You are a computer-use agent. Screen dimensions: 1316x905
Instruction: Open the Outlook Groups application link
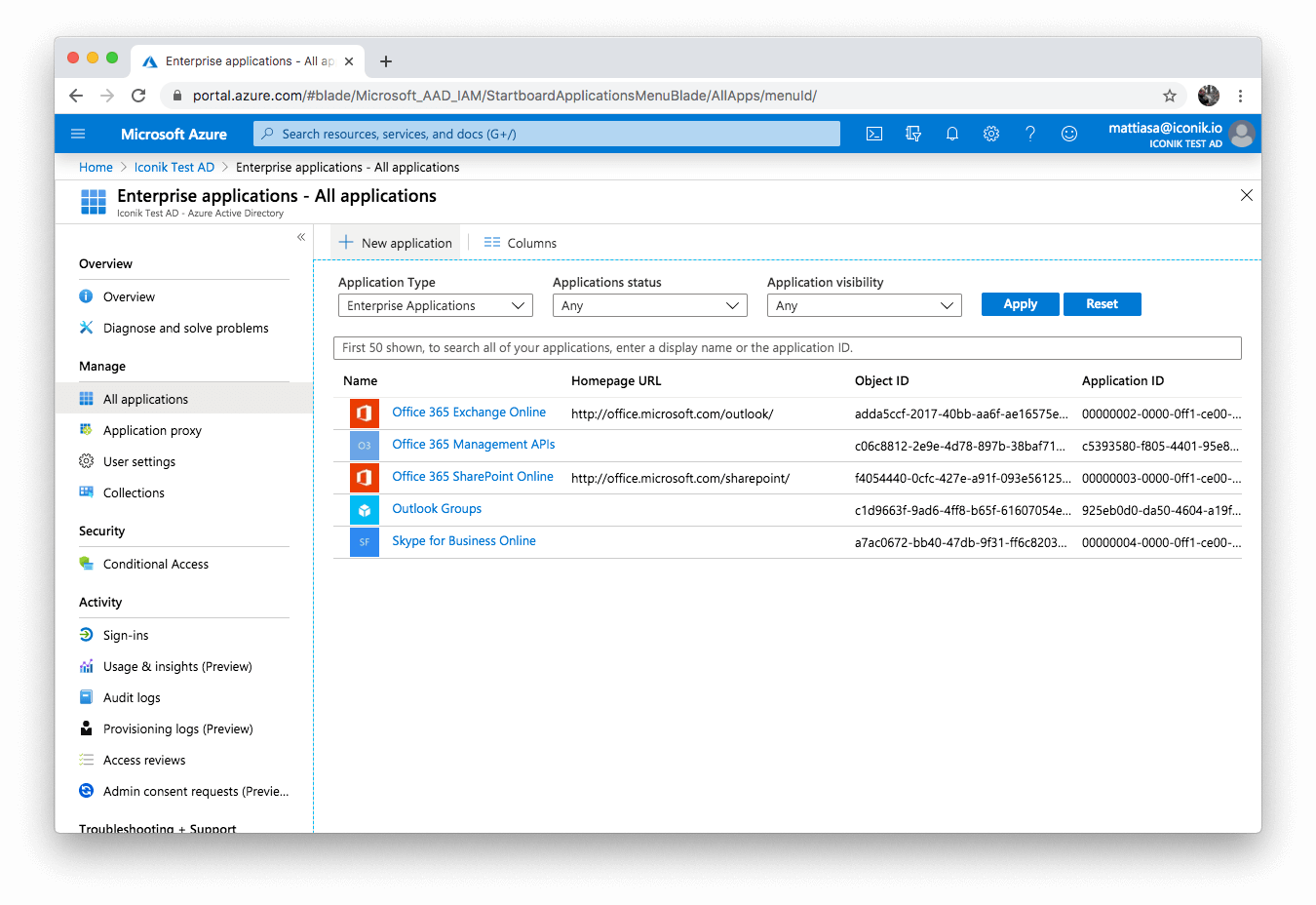coord(436,508)
